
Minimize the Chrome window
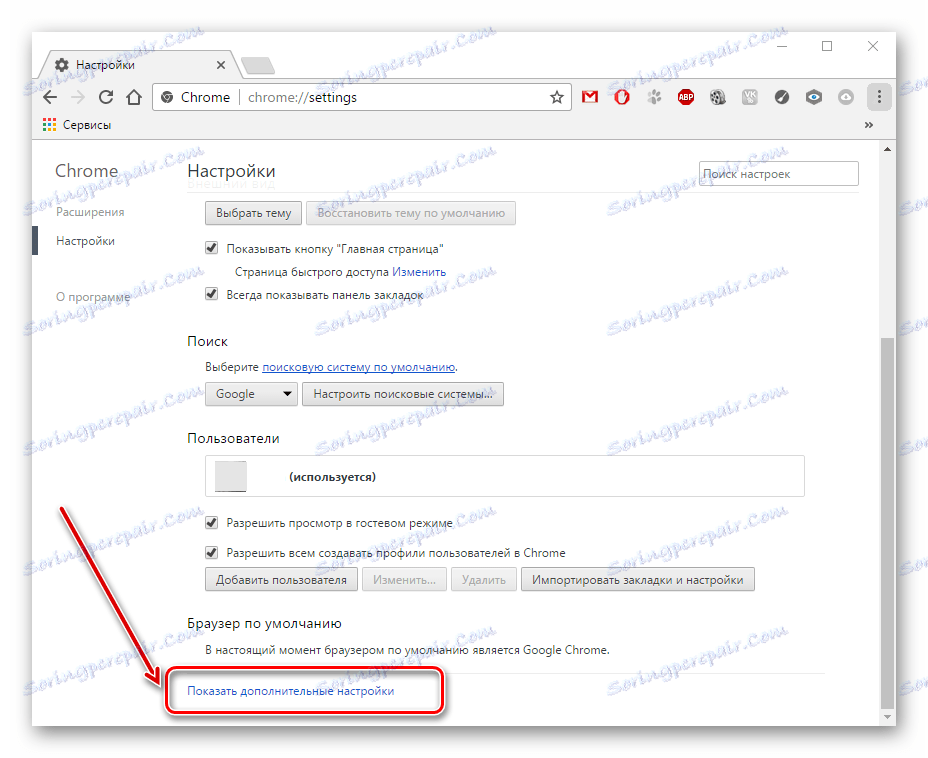(x=782, y=46)
